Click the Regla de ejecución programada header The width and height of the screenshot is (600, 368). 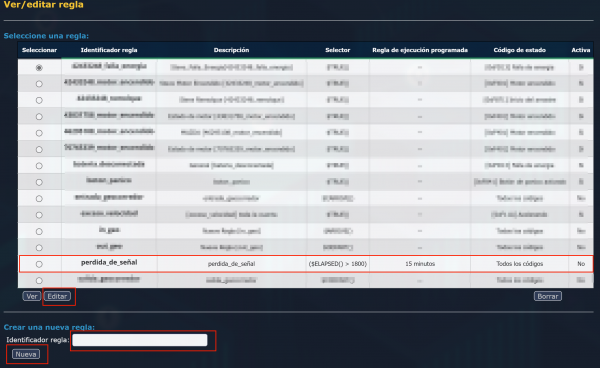point(420,50)
